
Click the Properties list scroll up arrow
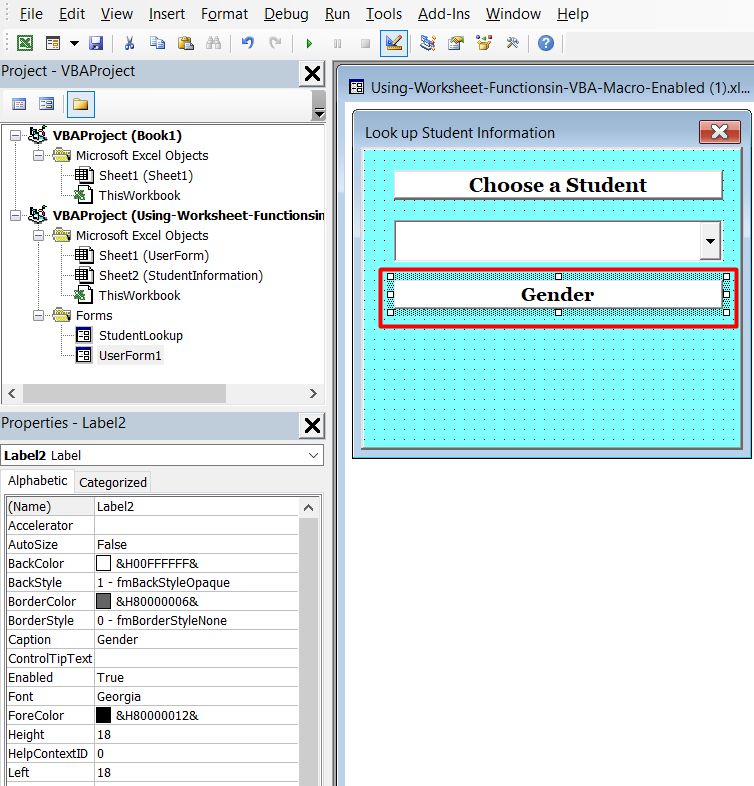(x=308, y=508)
